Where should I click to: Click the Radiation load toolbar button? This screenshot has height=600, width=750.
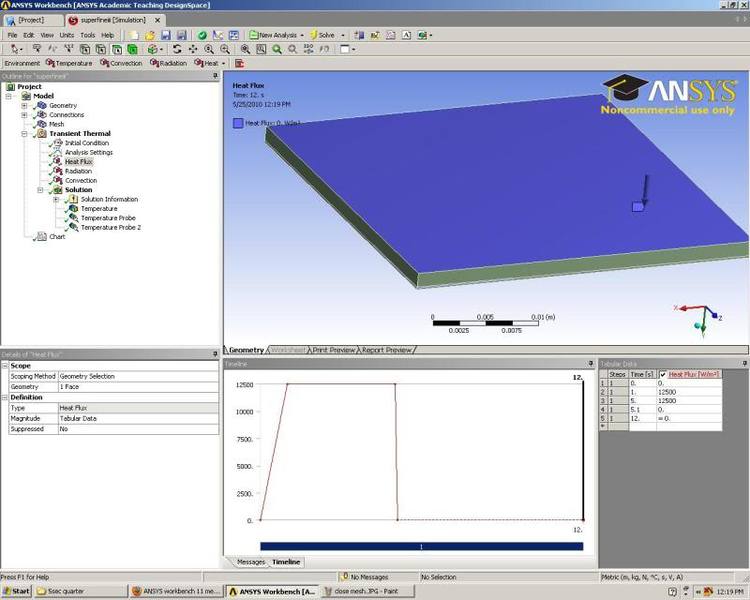(168, 63)
